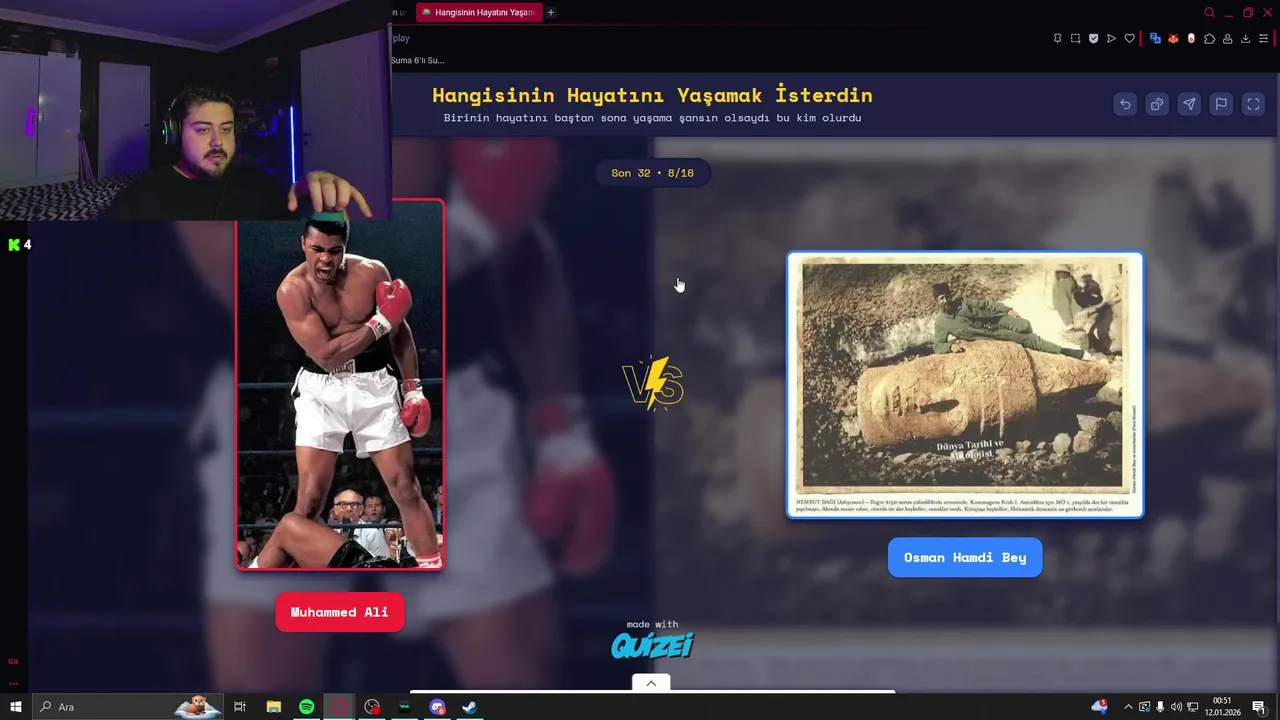
Task: Click the Suma 6'lı Su... bookmark
Action: [x=418, y=60]
